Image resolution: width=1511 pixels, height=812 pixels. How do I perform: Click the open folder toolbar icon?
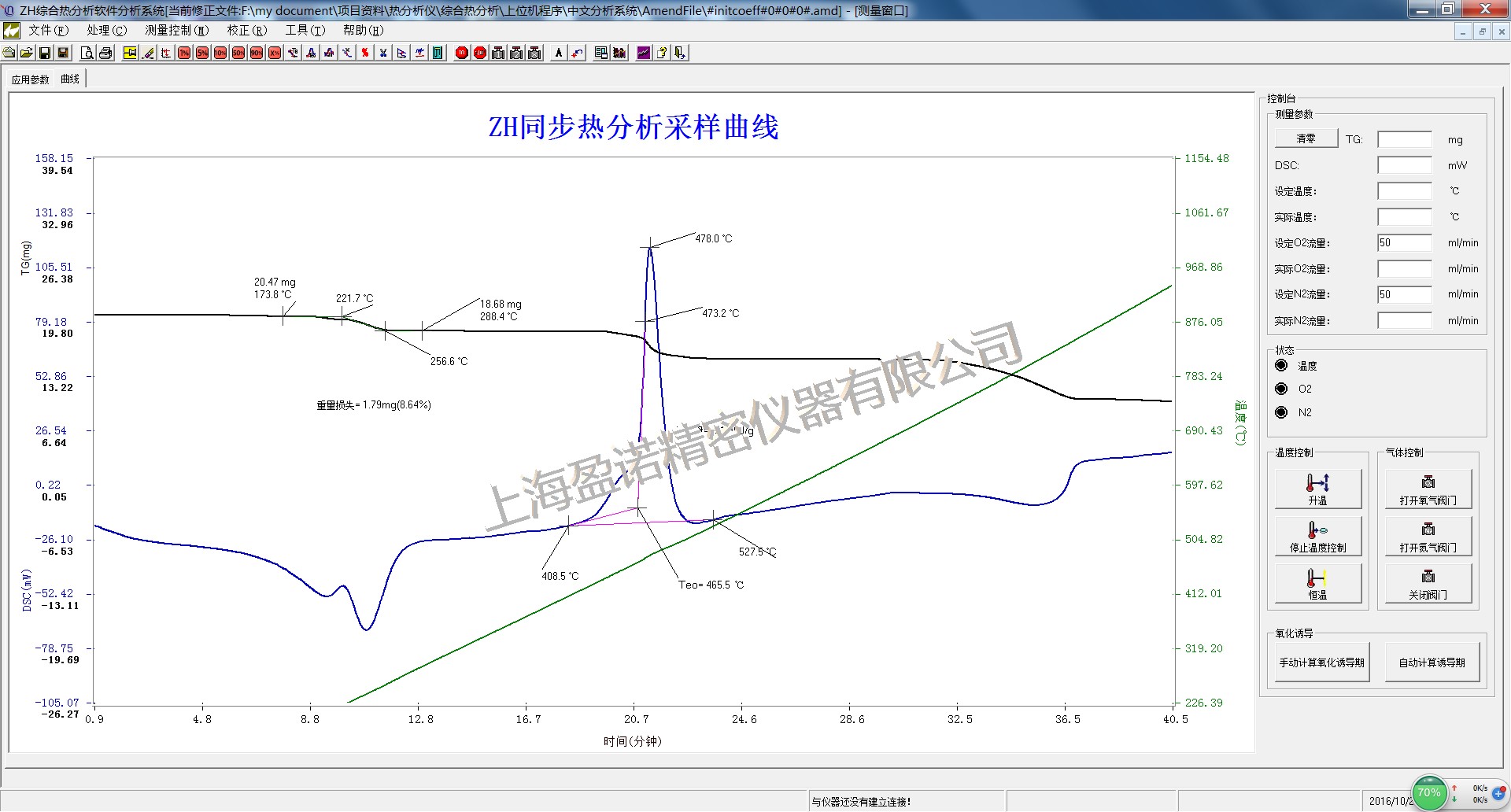click(27, 53)
